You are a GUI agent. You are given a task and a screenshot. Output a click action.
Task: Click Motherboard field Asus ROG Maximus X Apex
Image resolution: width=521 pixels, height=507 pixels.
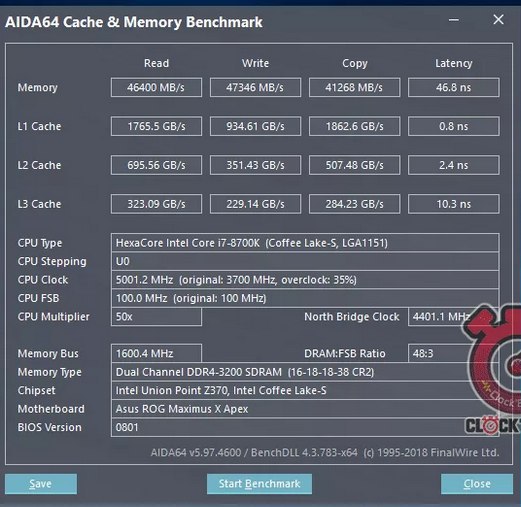coord(305,409)
